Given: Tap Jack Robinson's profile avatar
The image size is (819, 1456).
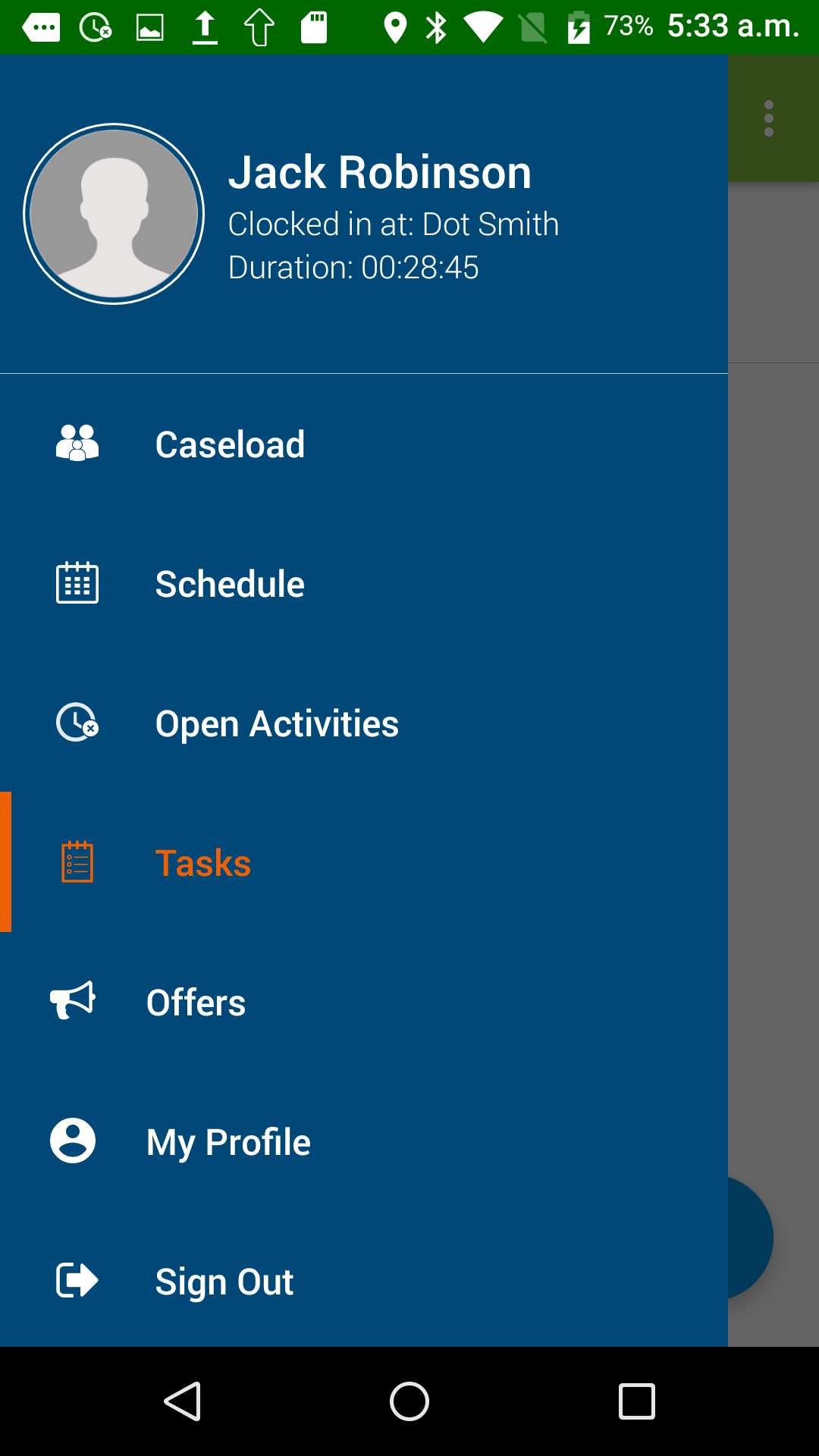Looking at the screenshot, I should (114, 214).
